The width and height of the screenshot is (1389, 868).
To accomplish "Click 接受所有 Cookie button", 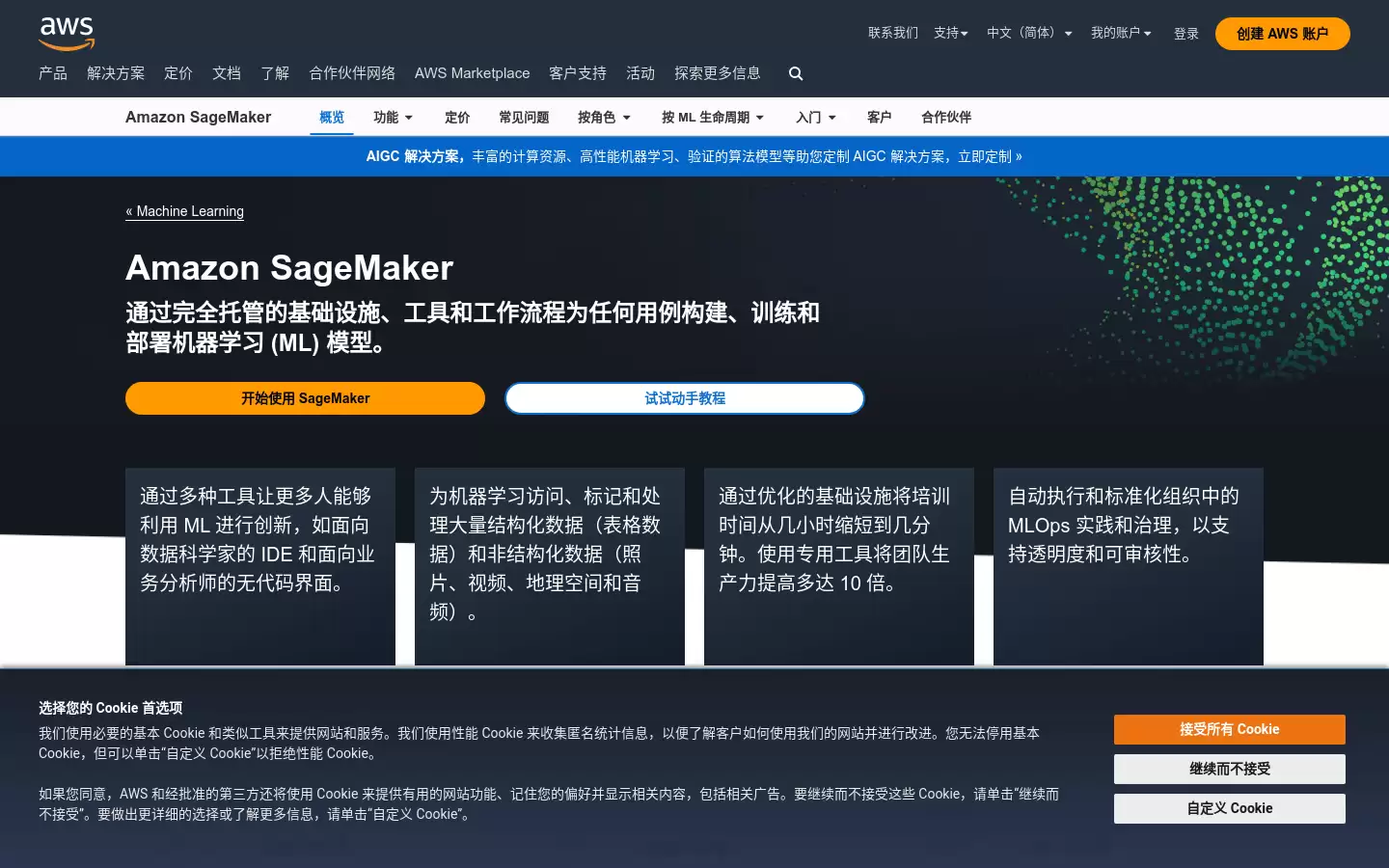I will coord(1230,729).
